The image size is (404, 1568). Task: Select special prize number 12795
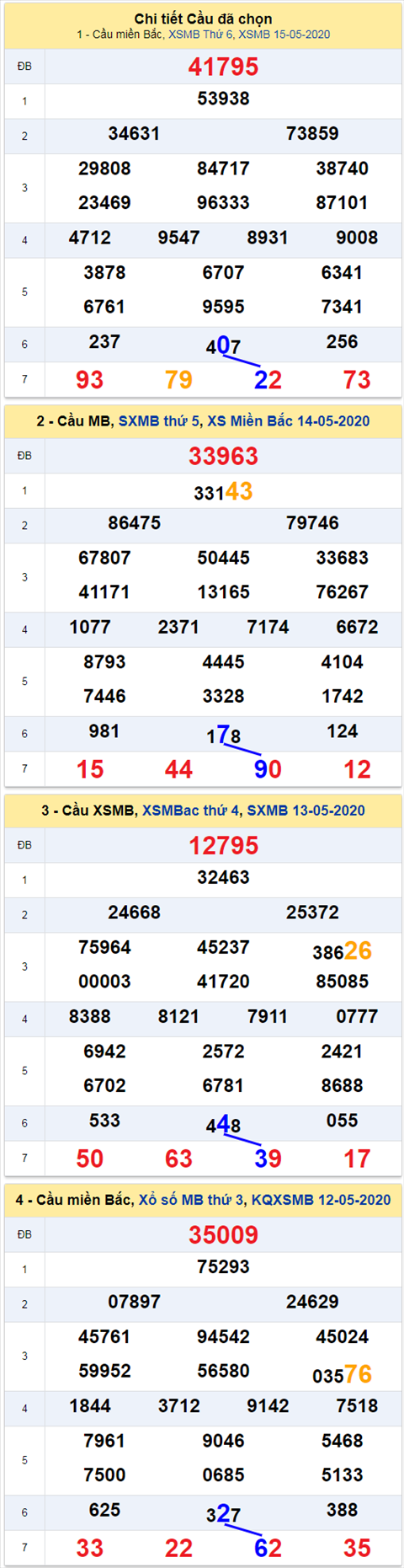223,846
